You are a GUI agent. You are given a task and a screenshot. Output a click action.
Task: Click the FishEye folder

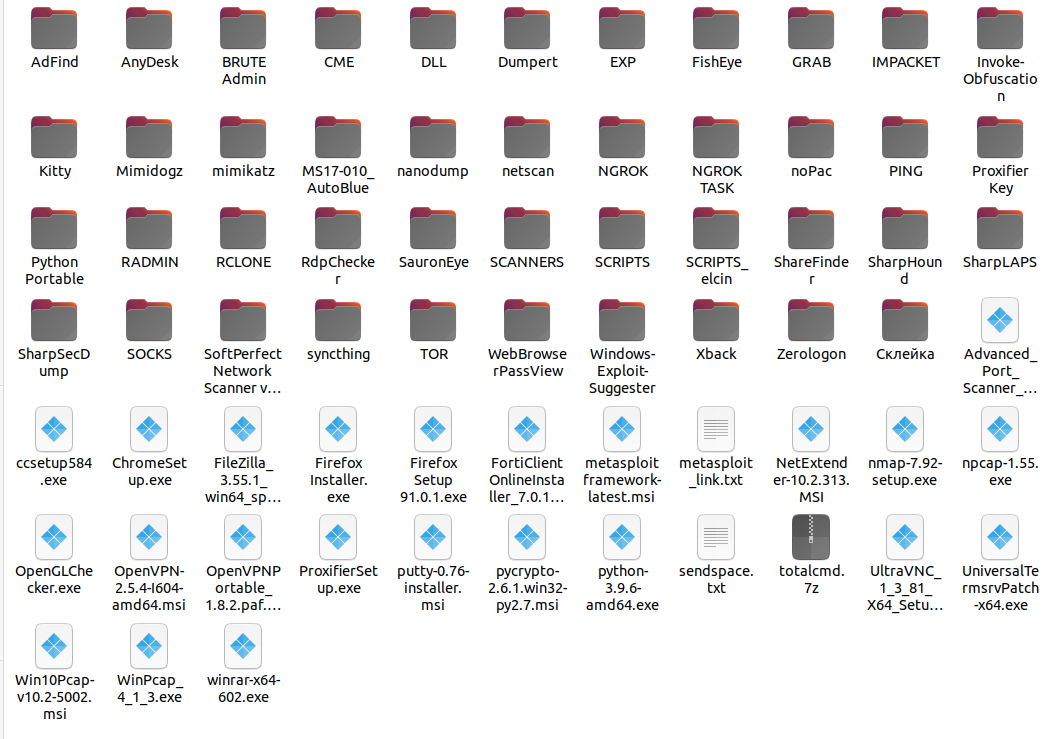tap(717, 29)
